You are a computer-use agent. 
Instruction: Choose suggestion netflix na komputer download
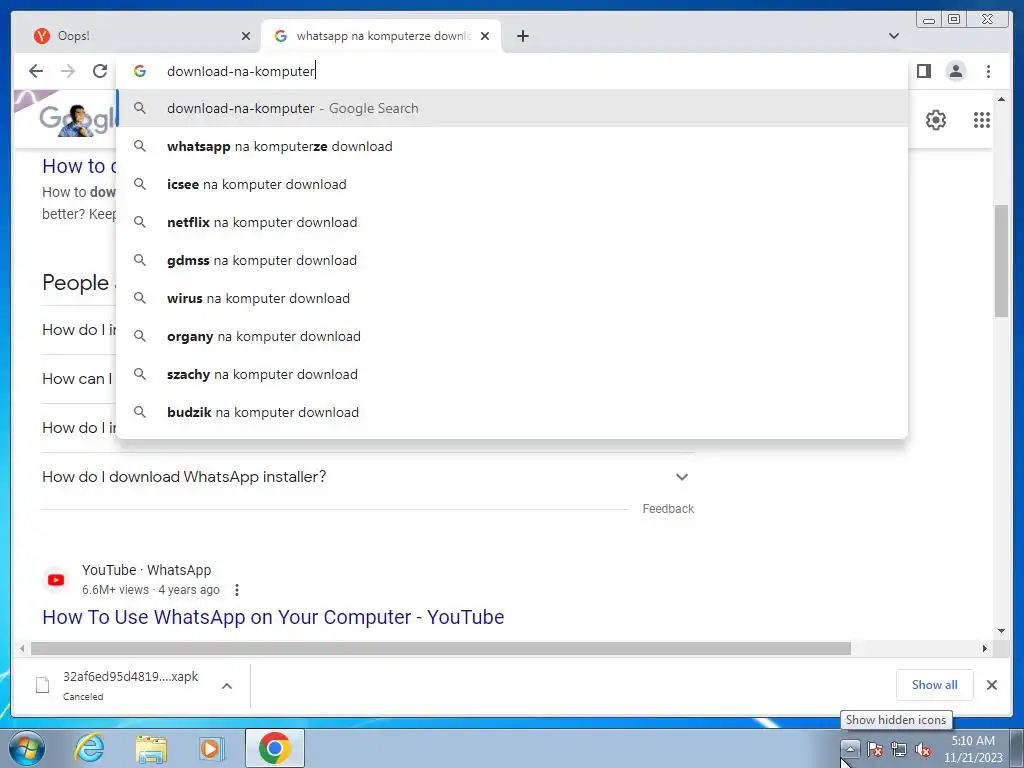pos(512,222)
